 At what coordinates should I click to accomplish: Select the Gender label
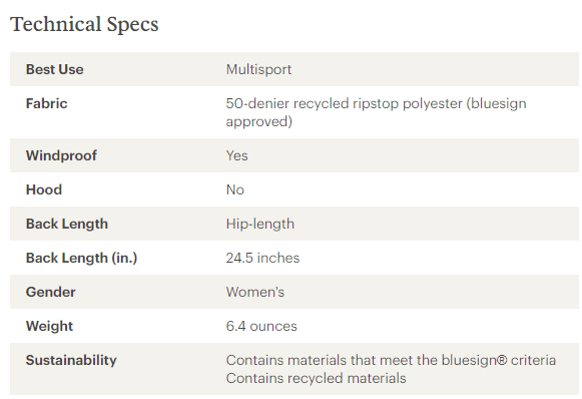click(50, 292)
